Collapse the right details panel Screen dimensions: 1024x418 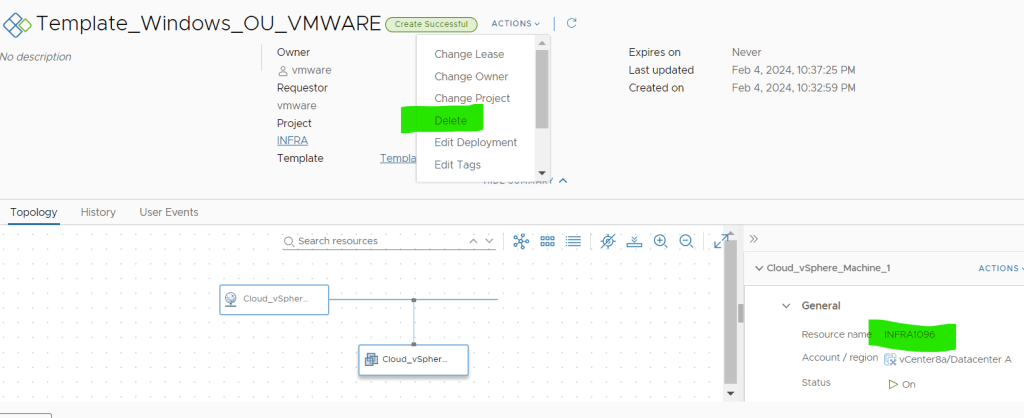point(754,239)
